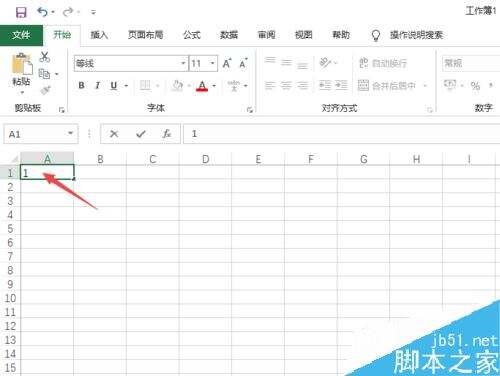Screen dimensions: 500x376
Task: Select the 开始 home ribbon tab
Action: point(62,35)
